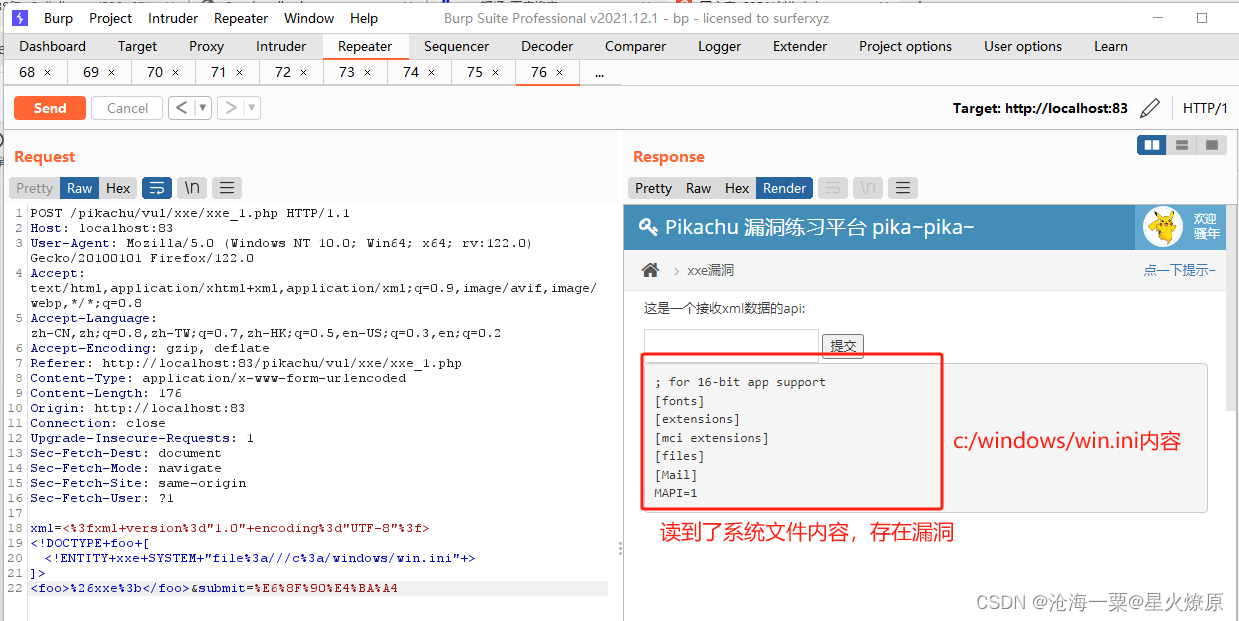
Task: Switch Request view to Raw
Action: point(80,188)
